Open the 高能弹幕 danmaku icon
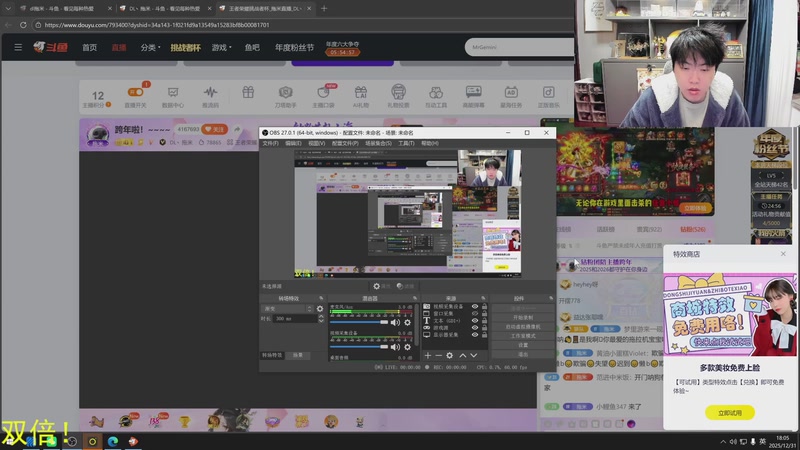Screen dimensions: 800x450 pos(473,96)
